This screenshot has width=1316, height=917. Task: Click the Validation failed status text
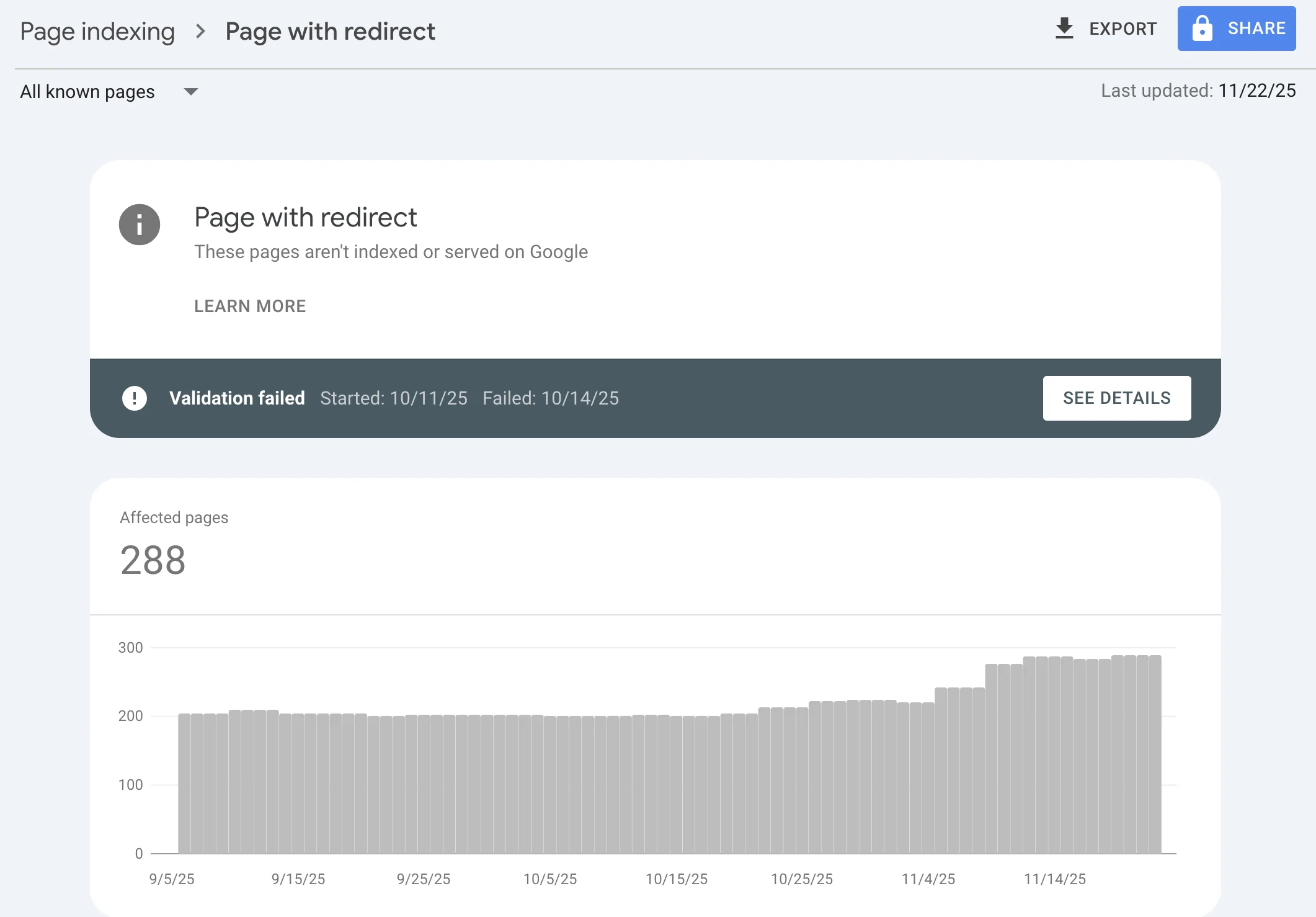click(x=237, y=398)
